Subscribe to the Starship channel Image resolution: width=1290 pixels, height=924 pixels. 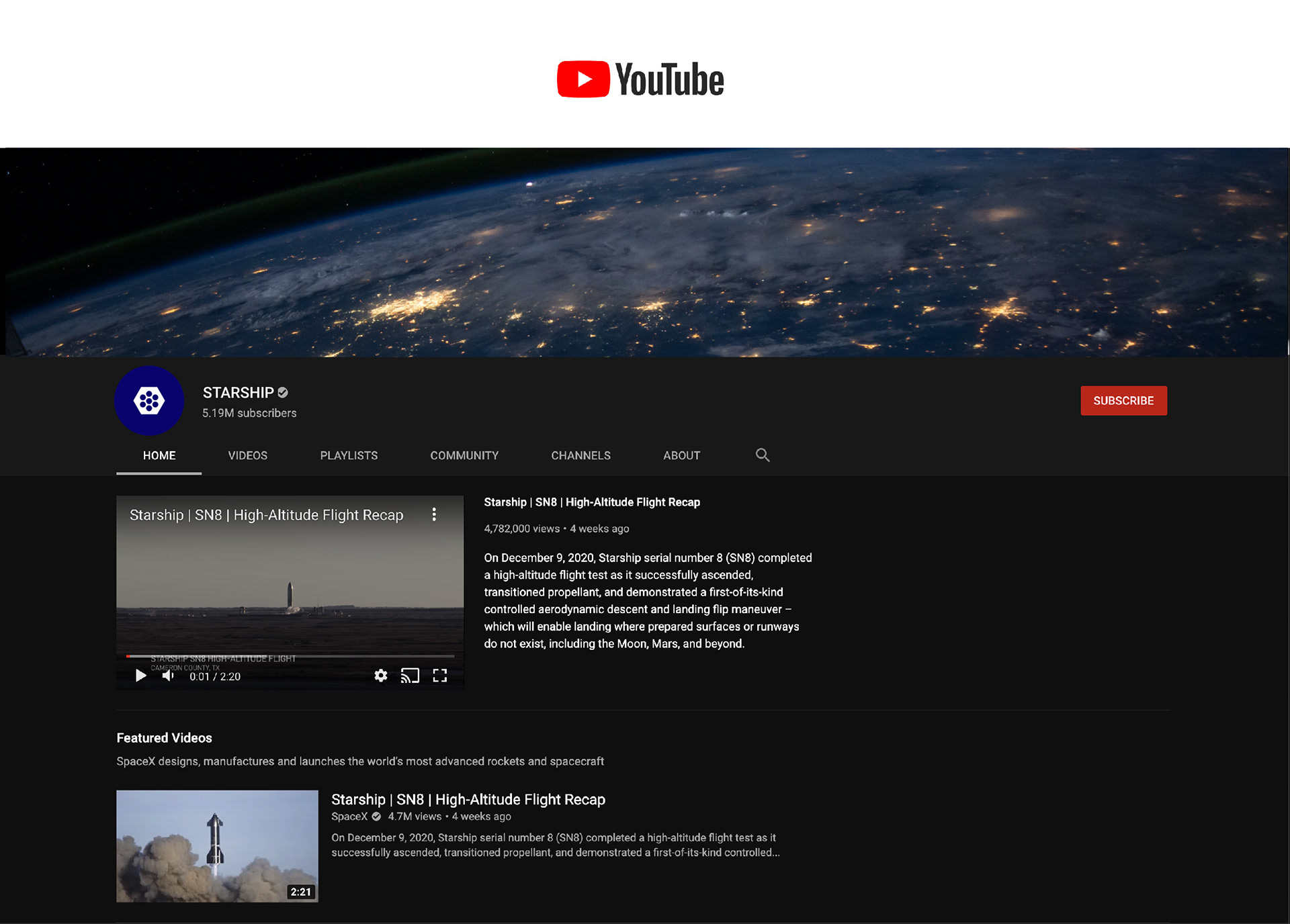pyautogui.click(x=1123, y=401)
